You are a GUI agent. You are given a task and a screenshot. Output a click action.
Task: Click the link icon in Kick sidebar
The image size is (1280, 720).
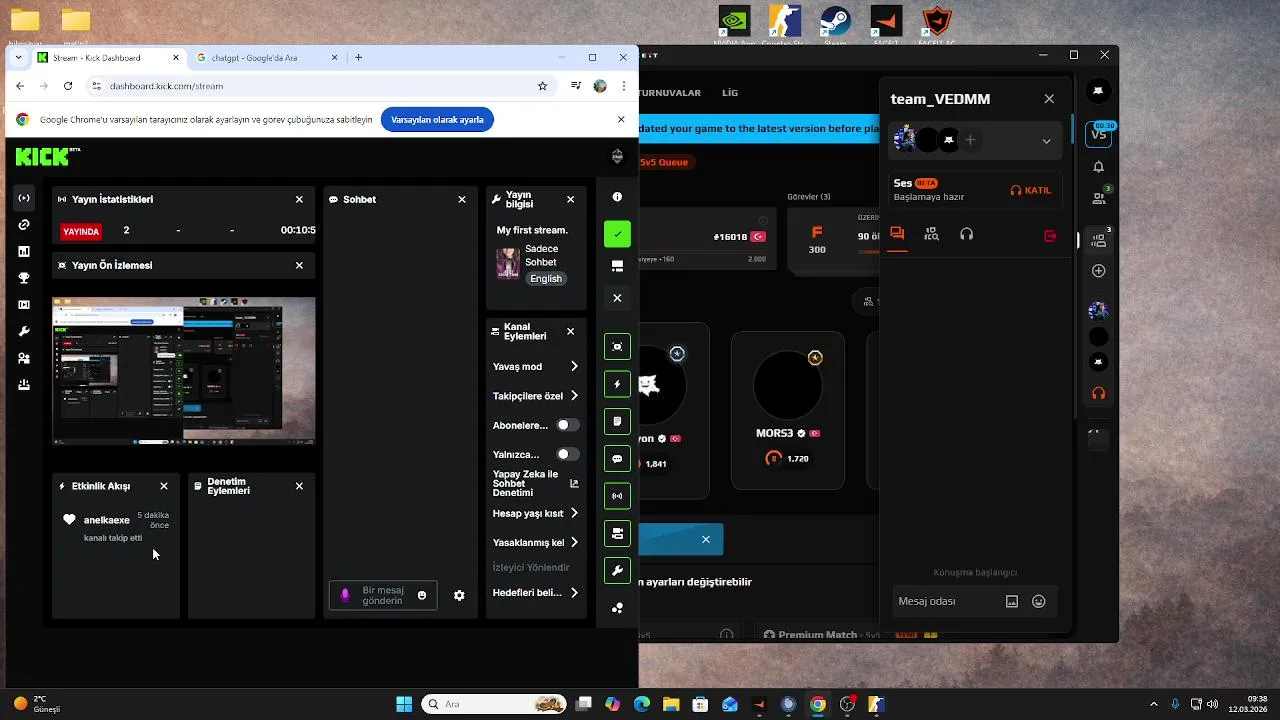[24, 225]
